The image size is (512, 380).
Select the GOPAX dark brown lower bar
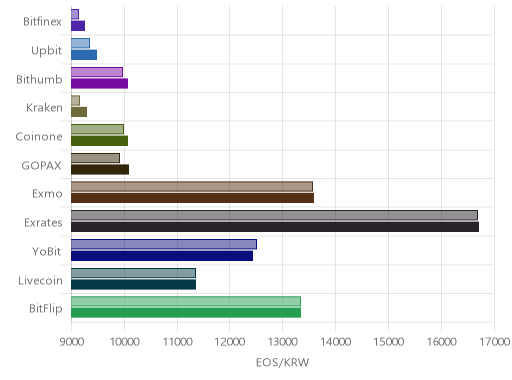tap(100, 169)
